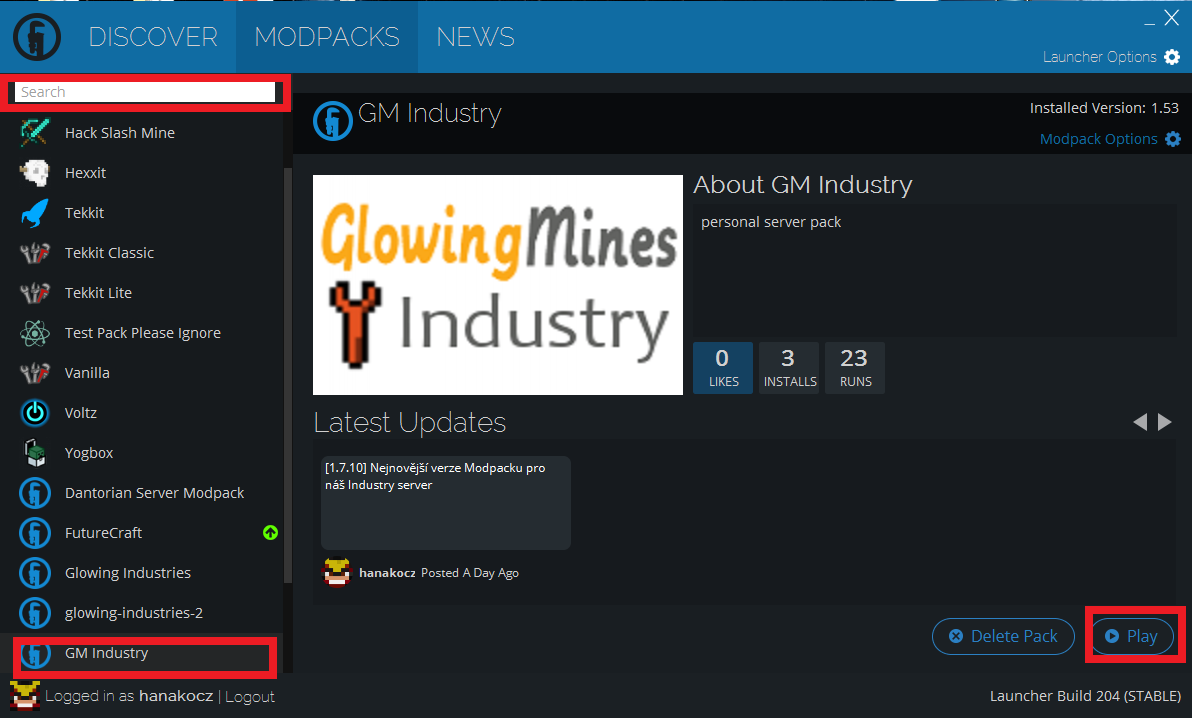Image resolution: width=1192 pixels, height=718 pixels.
Task: Click the Launcher Options text link
Action: point(1099,57)
